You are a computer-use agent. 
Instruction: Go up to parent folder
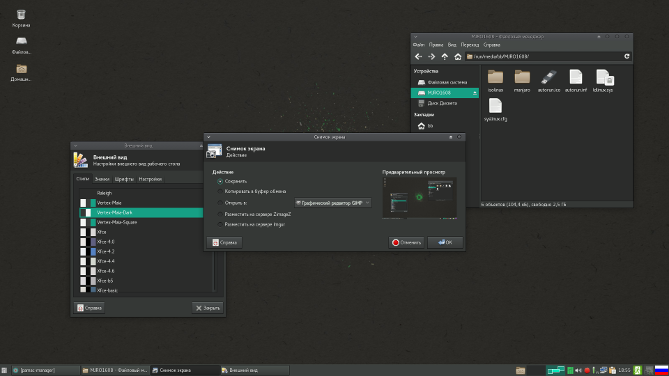(x=445, y=56)
